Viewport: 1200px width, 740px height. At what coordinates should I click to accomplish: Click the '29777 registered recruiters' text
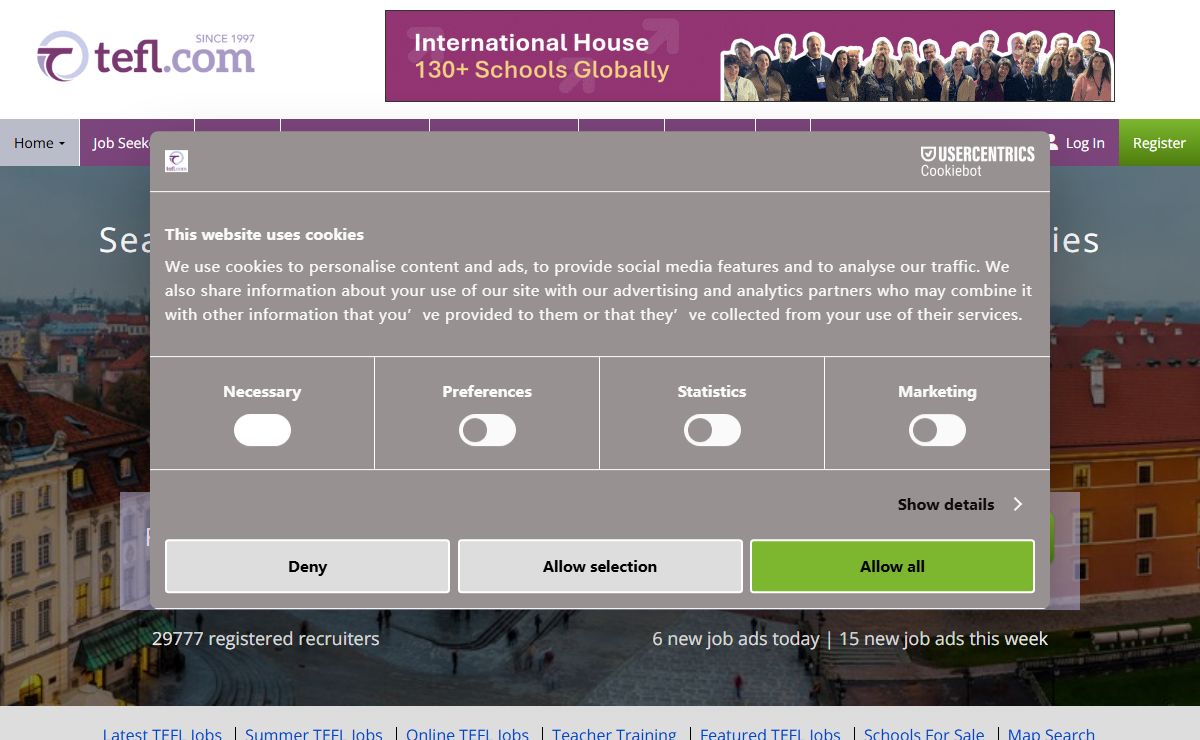pos(266,638)
